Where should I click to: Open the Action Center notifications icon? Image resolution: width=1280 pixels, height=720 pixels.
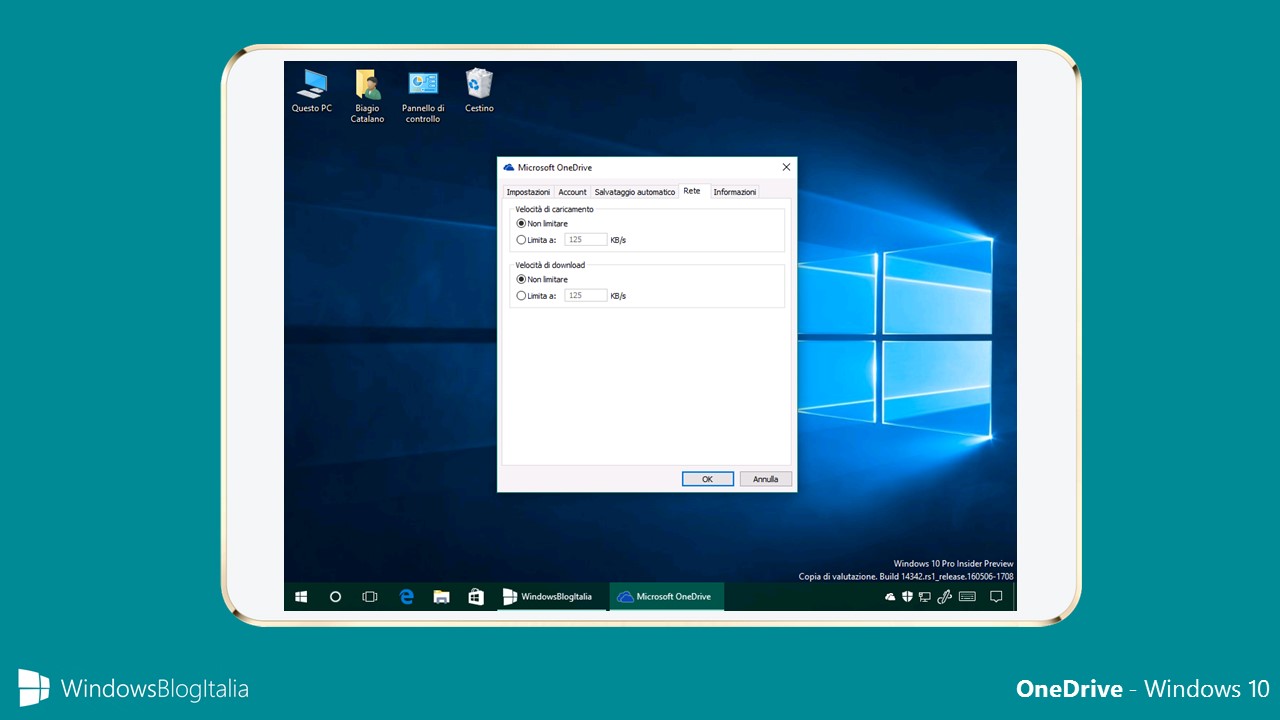pyautogui.click(x=996, y=597)
